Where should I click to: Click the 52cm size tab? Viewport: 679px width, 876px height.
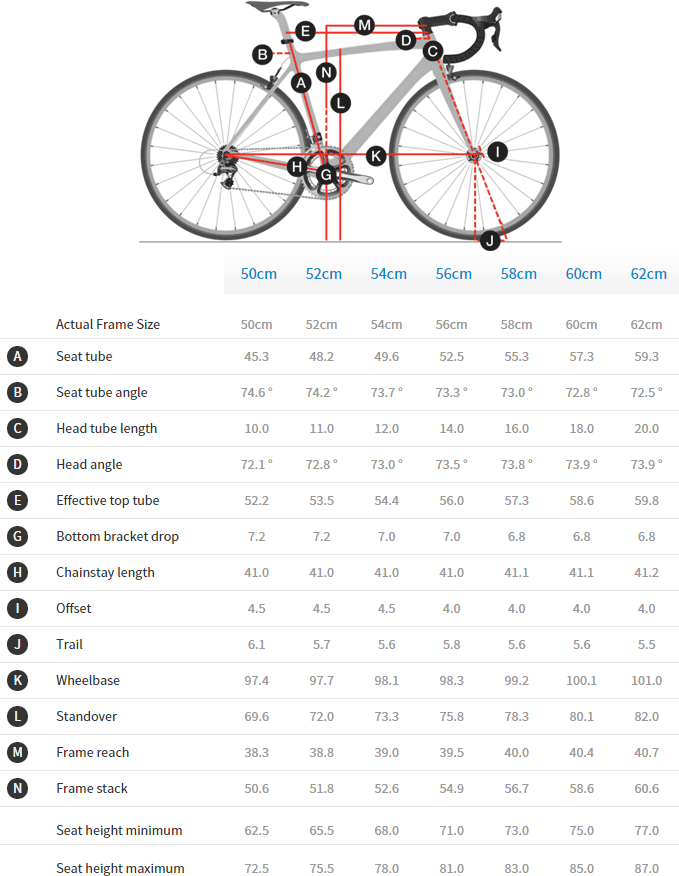pos(324,274)
